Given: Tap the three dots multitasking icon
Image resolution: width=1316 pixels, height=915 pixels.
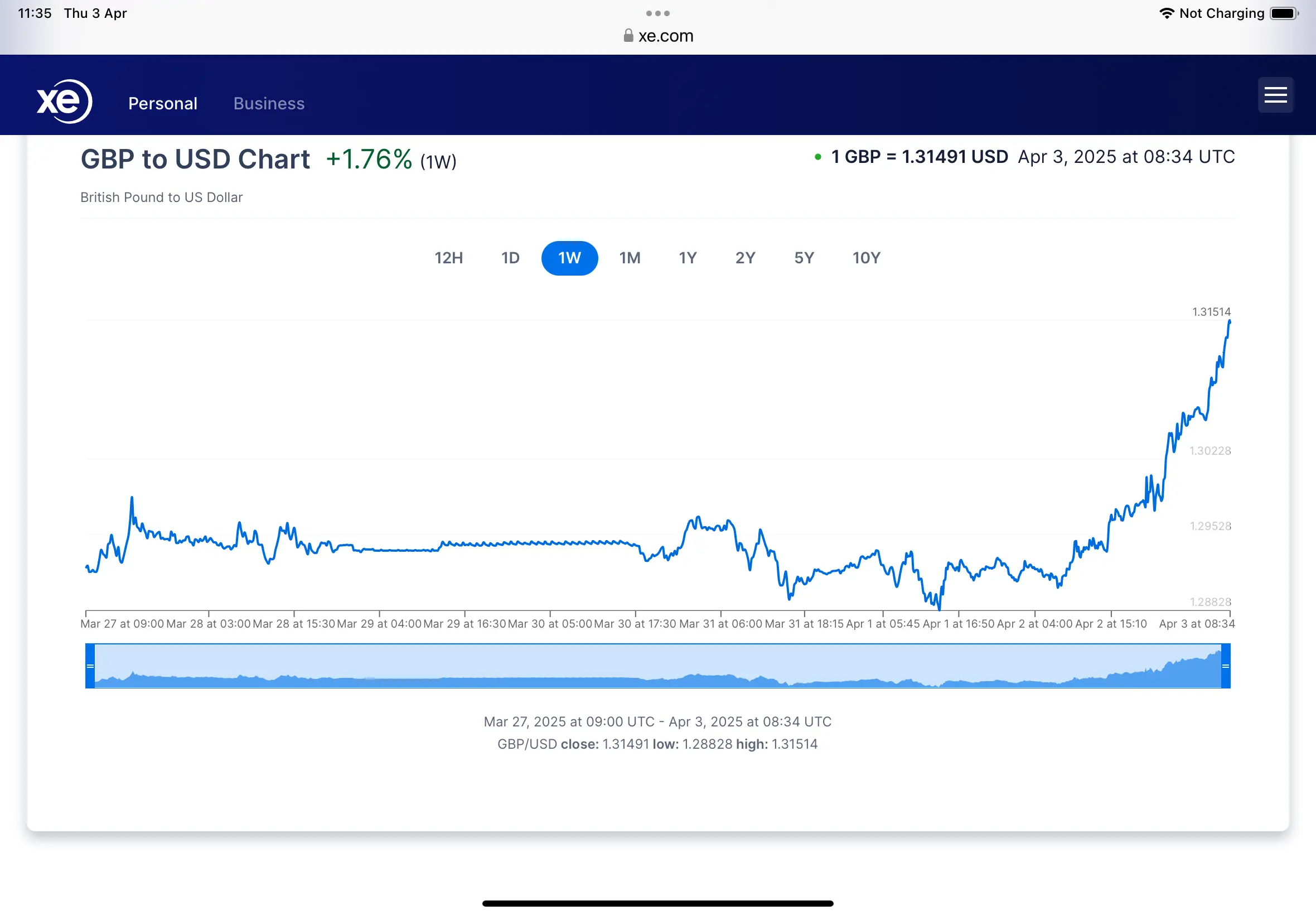Looking at the screenshot, I should pyautogui.click(x=657, y=13).
